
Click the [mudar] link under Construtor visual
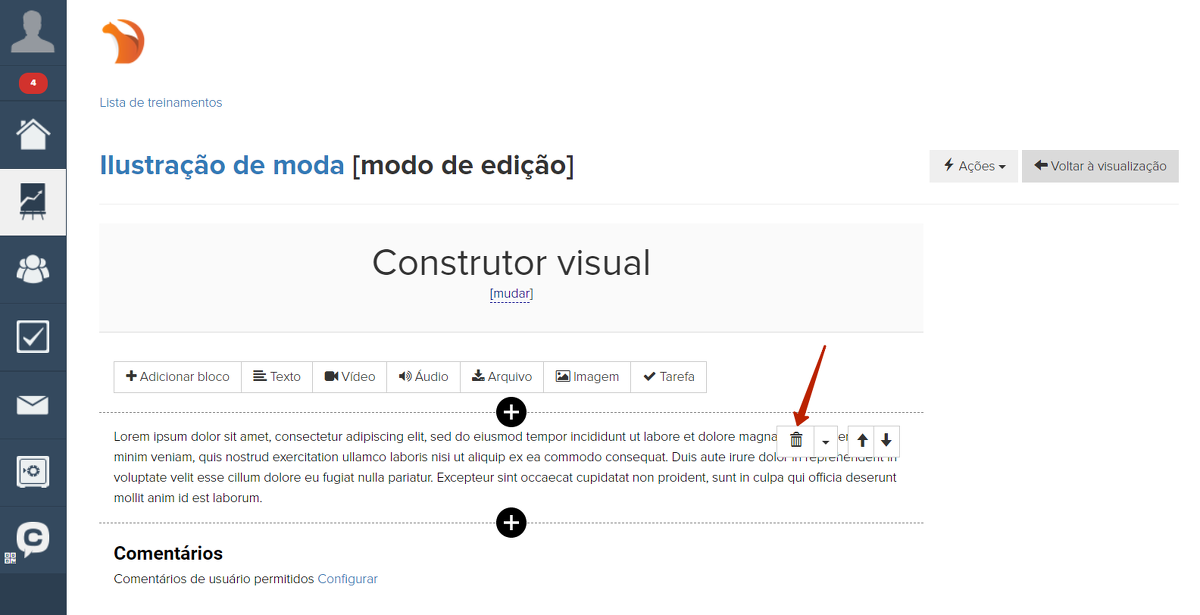511,294
